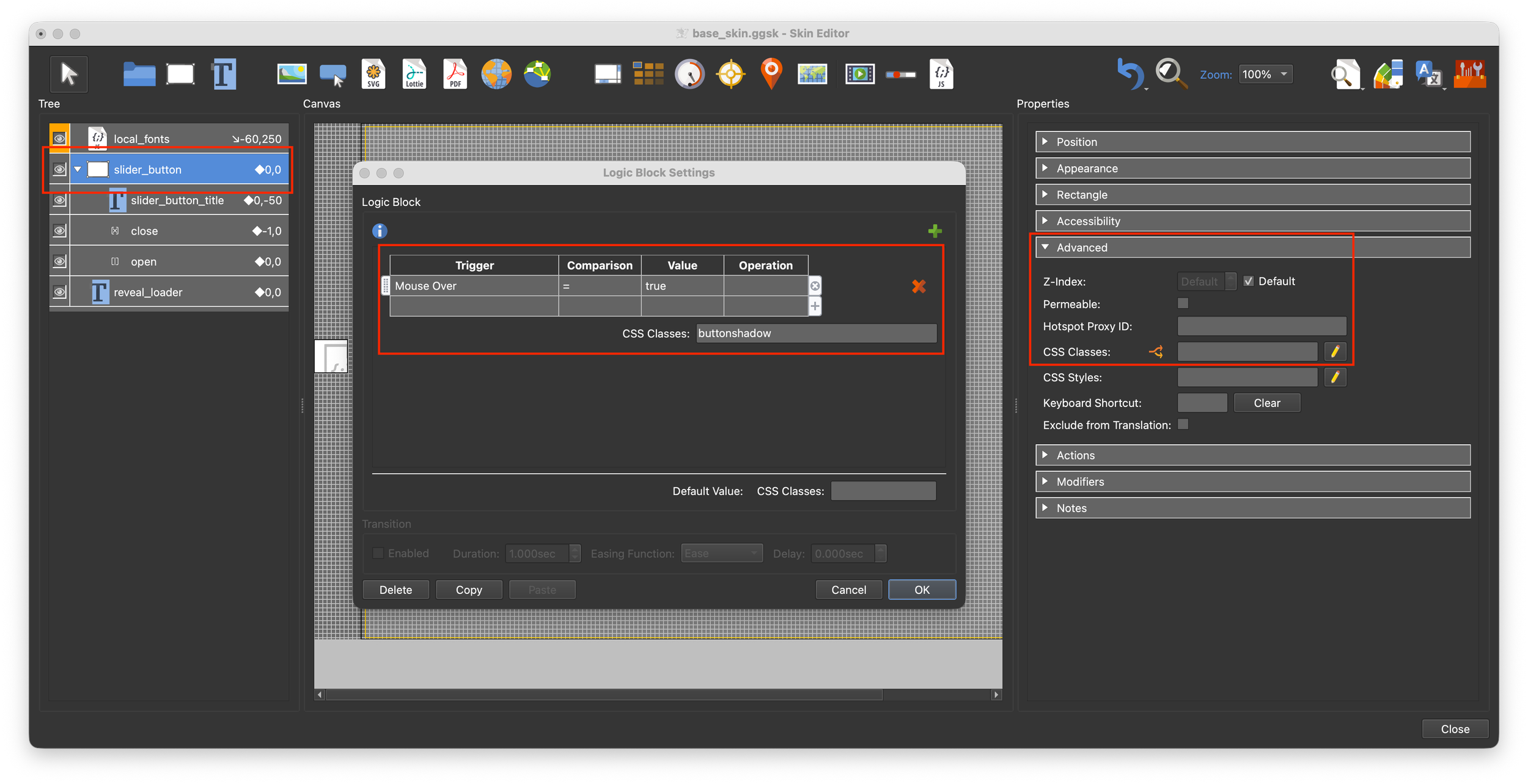
Task: Add a Lottie animation element
Action: click(x=414, y=75)
